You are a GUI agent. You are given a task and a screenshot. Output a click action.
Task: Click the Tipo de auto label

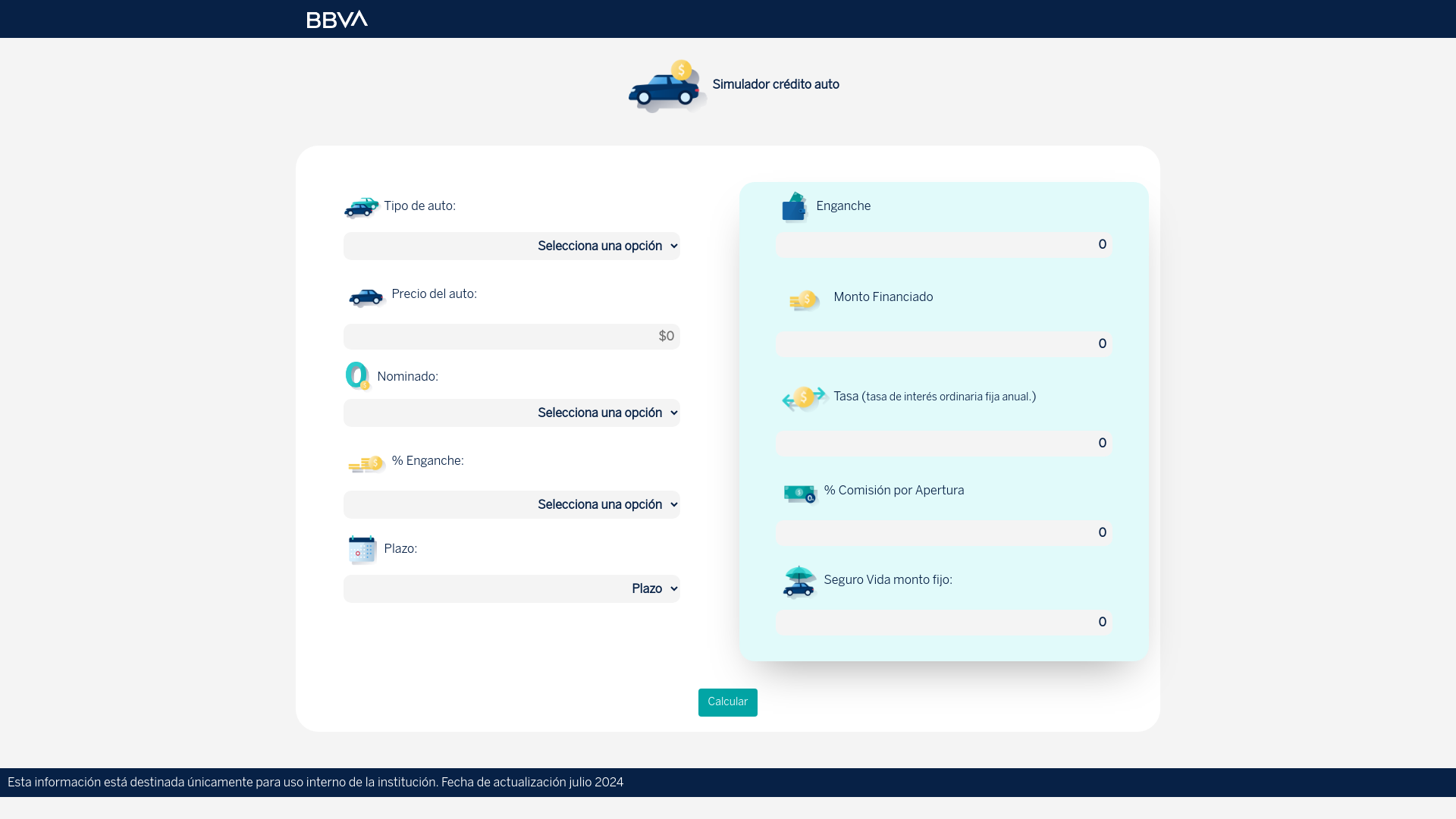click(x=419, y=206)
